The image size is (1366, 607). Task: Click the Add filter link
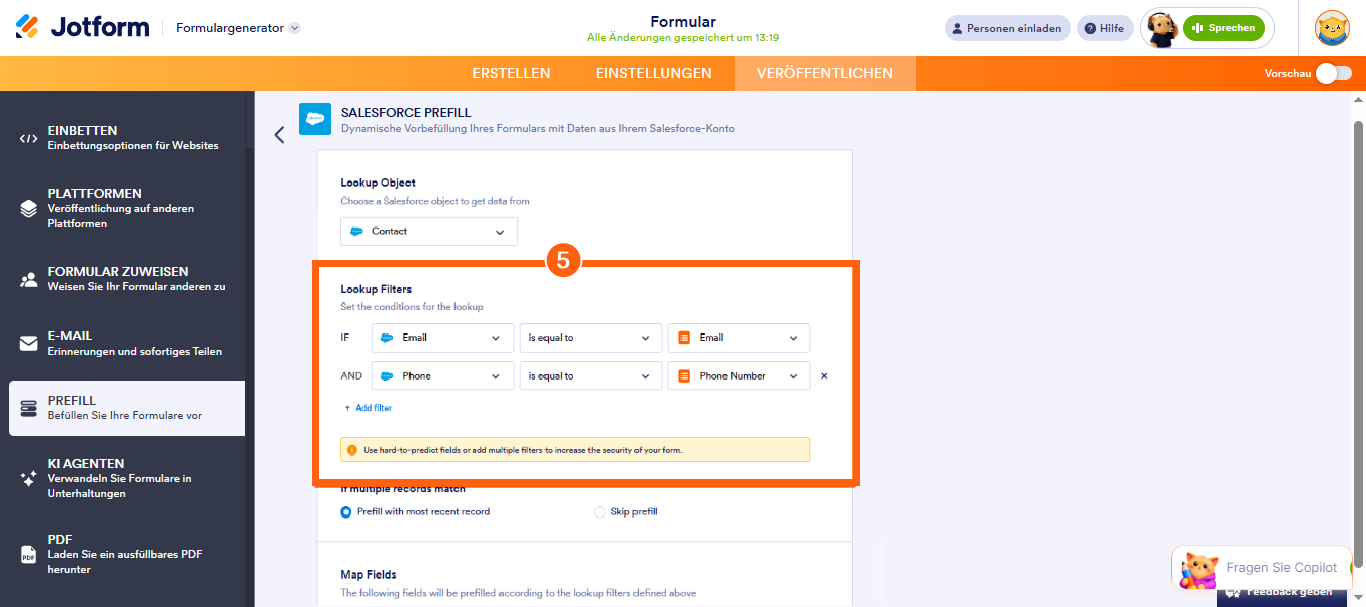368,408
